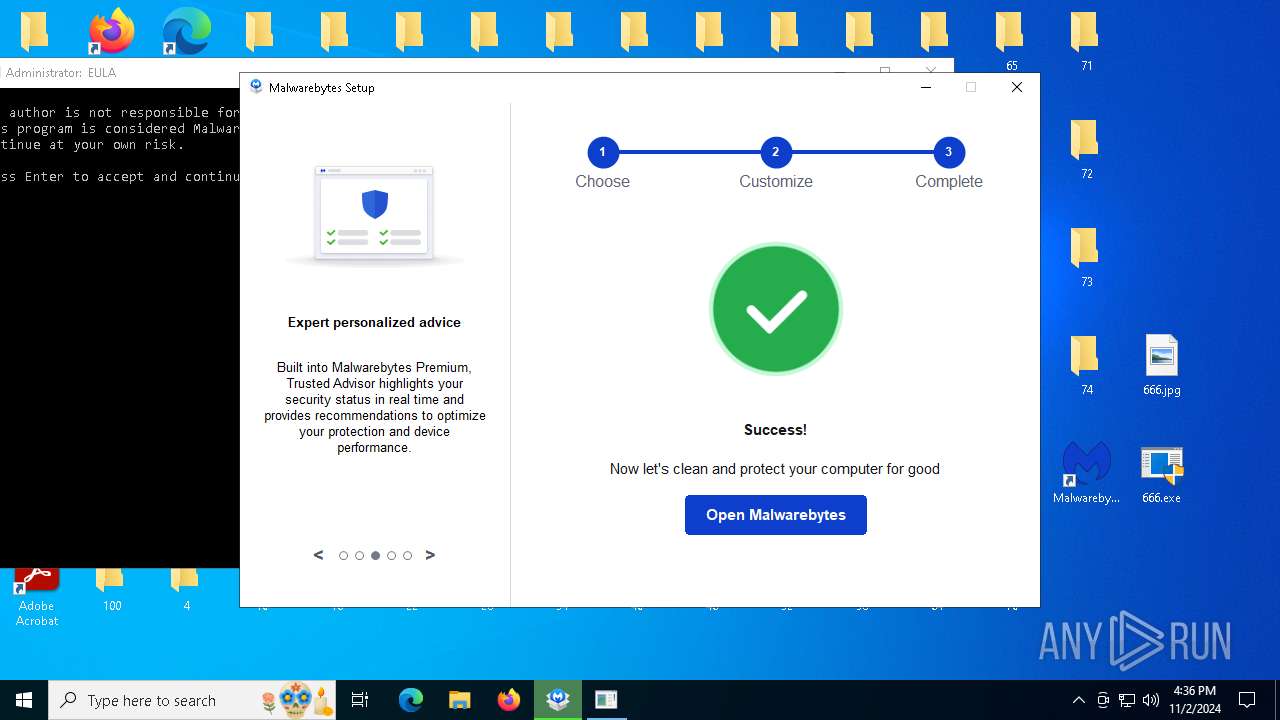Select the fifth carousel dot
Screen dimensions: 1280x720
407,556
